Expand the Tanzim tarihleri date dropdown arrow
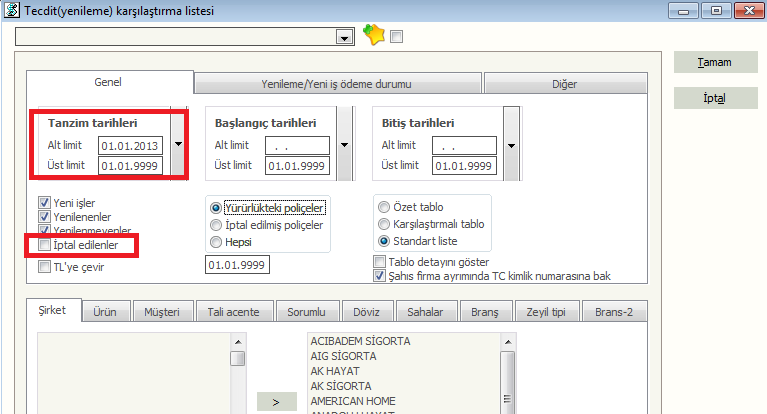This screenshot has width=767, height=414. (x=178, y=144)
